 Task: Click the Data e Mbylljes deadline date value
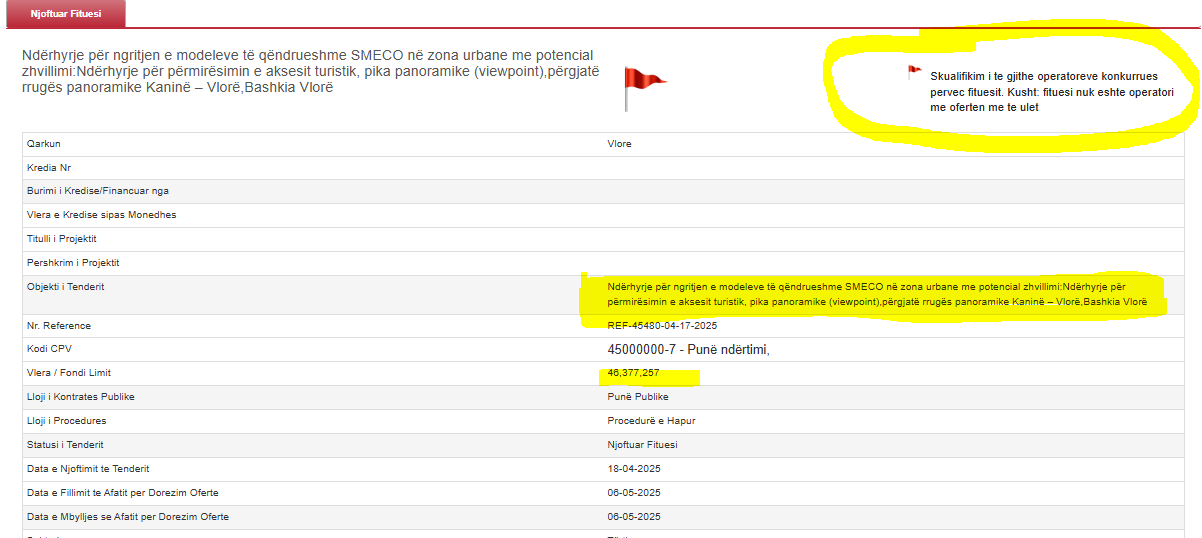point(634,517)
